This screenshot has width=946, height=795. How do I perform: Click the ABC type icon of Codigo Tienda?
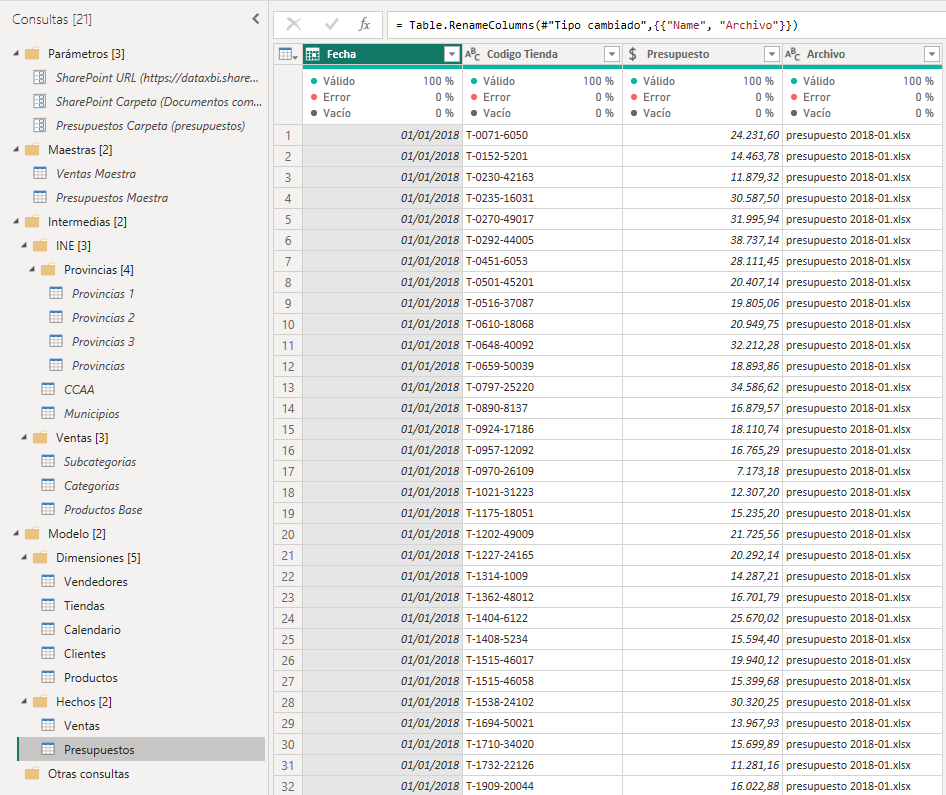click(472, 54)
